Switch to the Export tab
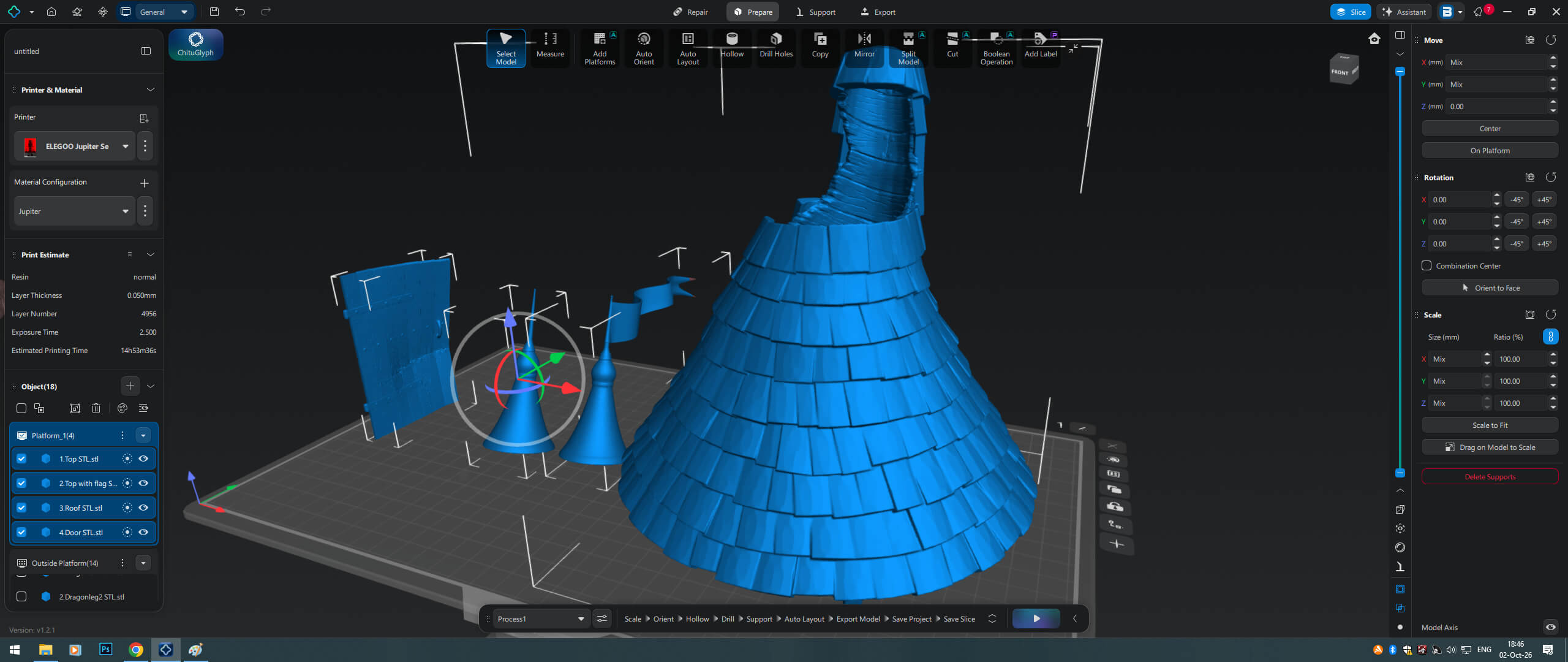The height and width of the screenshot is (662, 1568). pos(878,12)
